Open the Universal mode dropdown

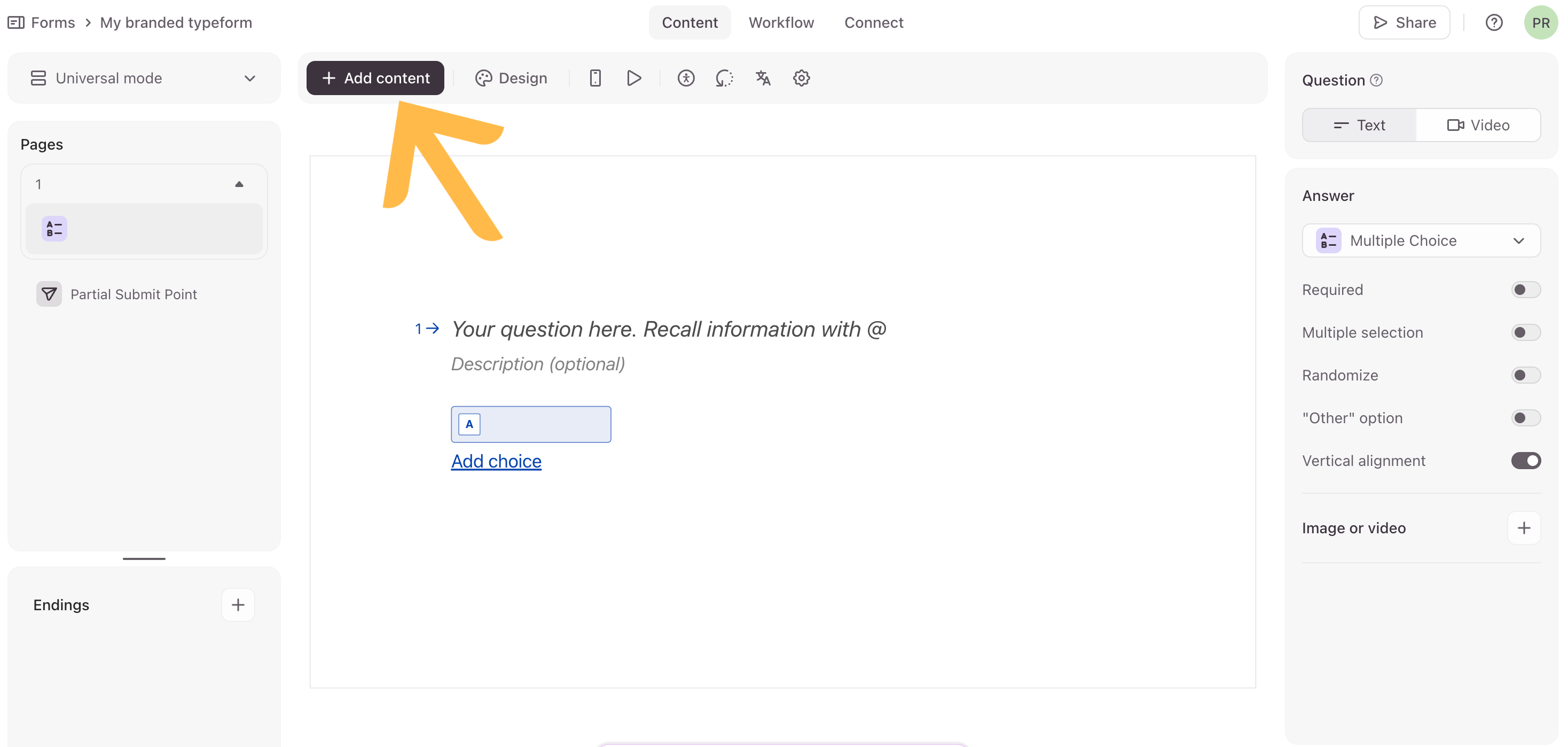click(144, 78)
